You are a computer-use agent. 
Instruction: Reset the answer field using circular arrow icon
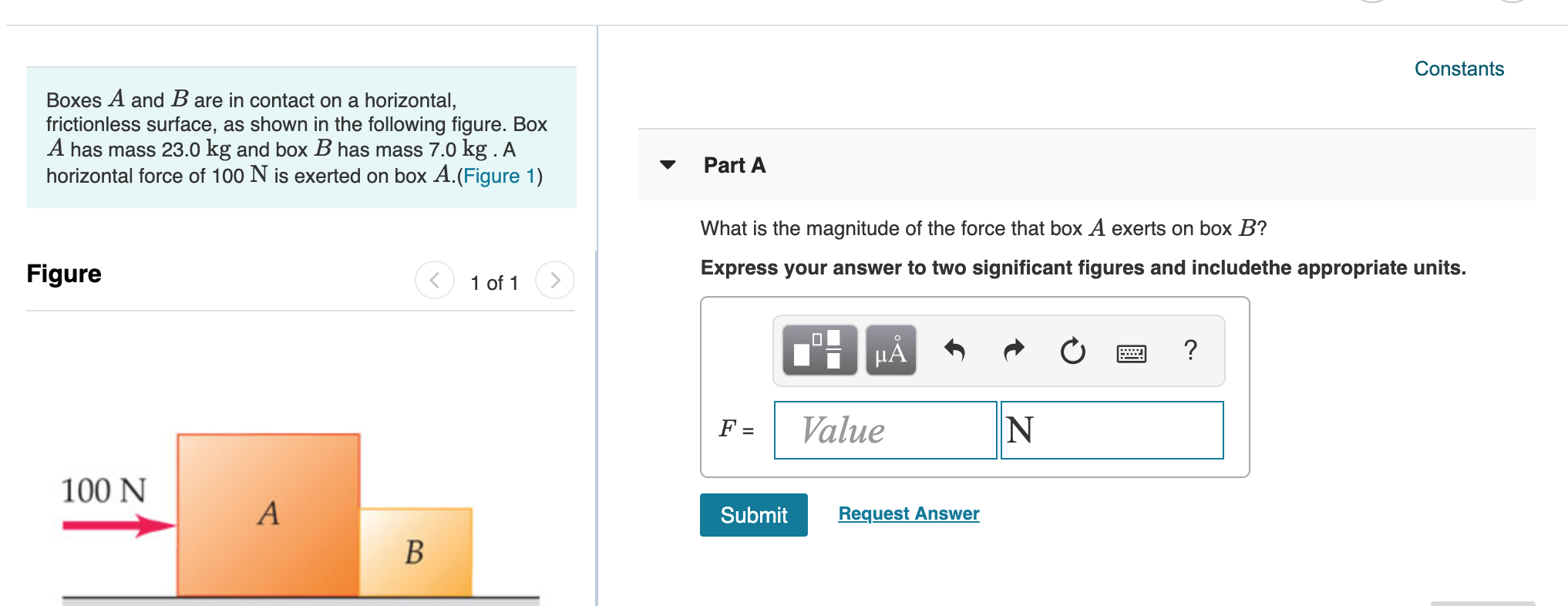[1072, 352]
